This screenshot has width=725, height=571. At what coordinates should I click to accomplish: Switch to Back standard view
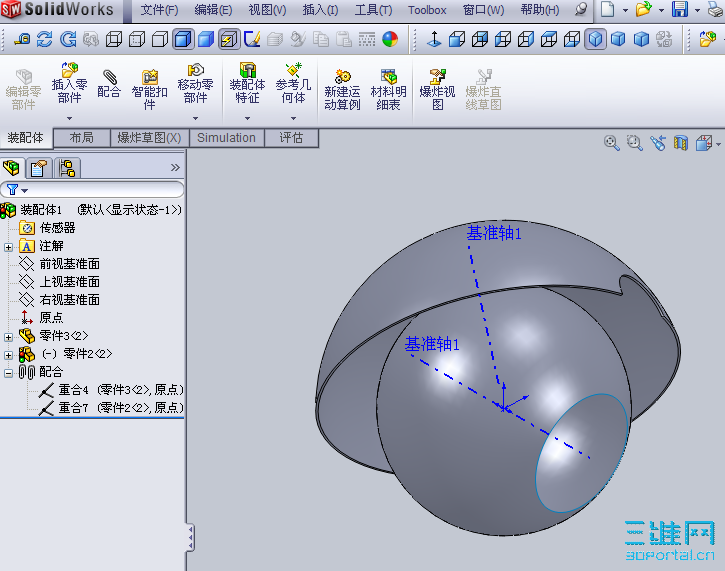(479, 39)
